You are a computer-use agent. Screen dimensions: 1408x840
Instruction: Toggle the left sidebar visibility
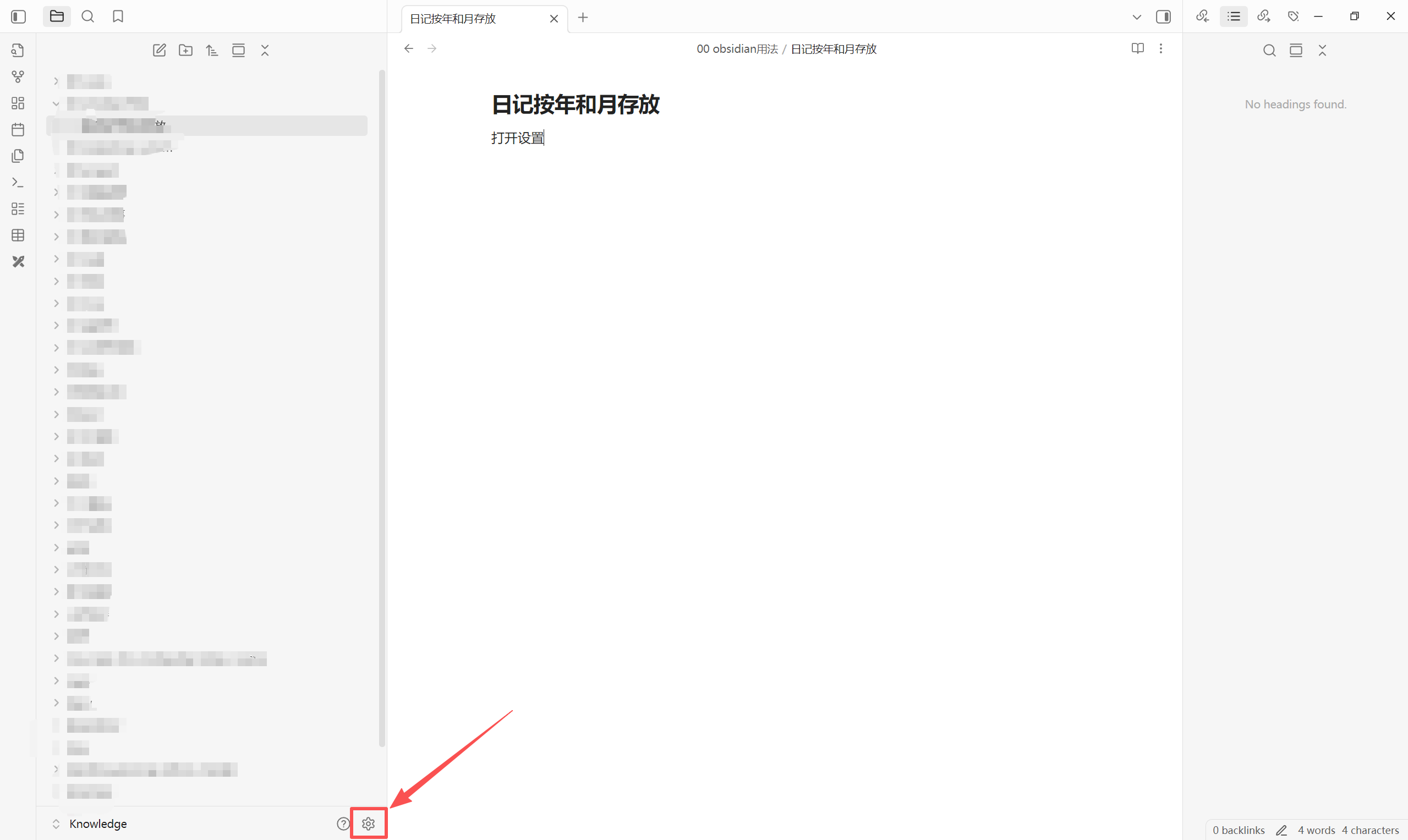18,17
